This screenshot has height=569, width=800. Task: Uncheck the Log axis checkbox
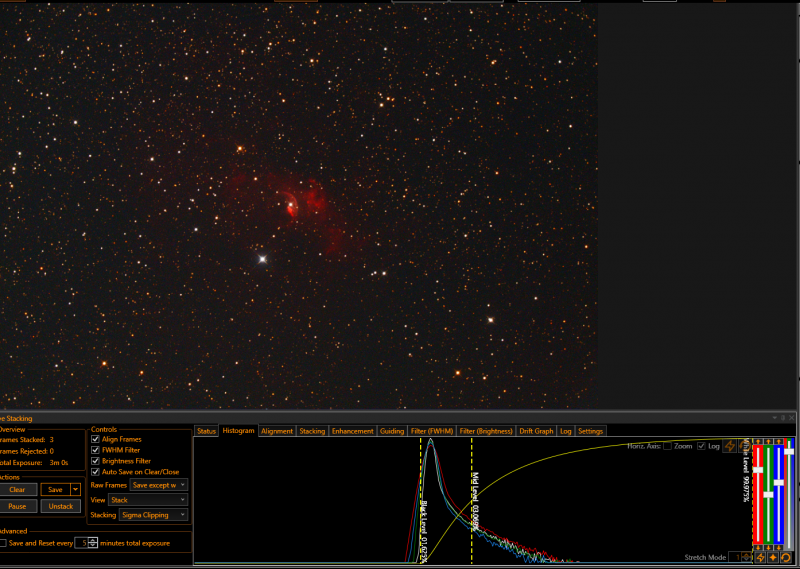(x=701, y=446)
